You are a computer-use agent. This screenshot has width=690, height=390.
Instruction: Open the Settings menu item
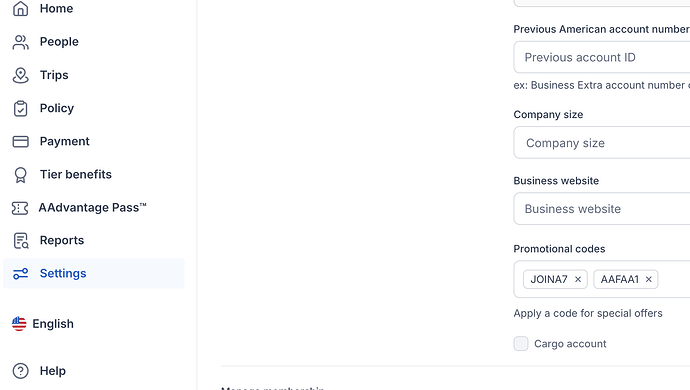pos(94,273)
